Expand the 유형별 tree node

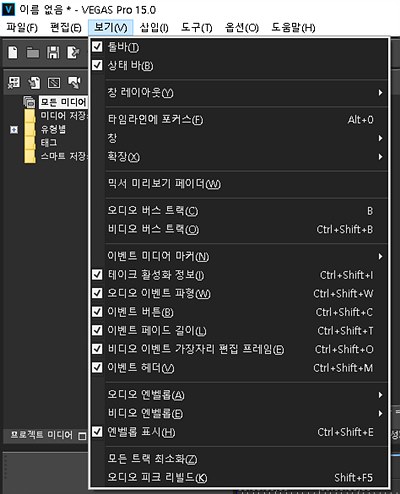(x=14, y=129)
